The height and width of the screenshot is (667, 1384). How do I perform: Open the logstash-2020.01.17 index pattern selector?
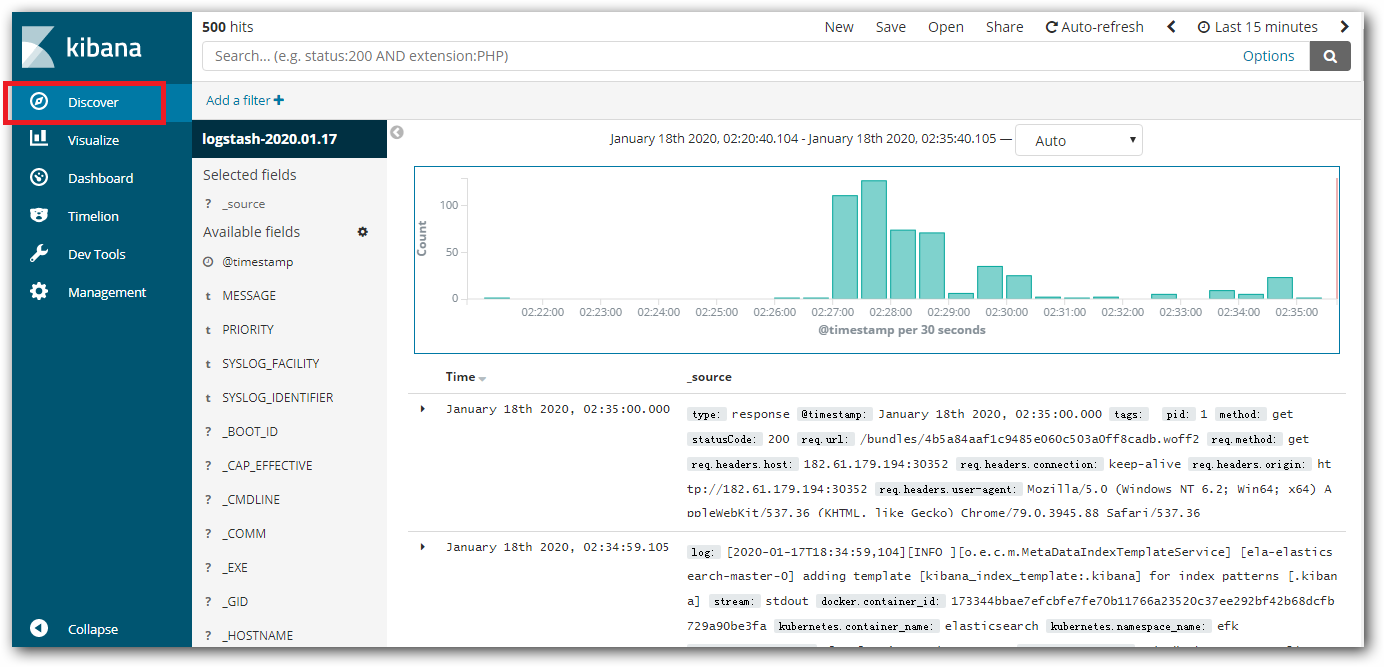[289, 139]
